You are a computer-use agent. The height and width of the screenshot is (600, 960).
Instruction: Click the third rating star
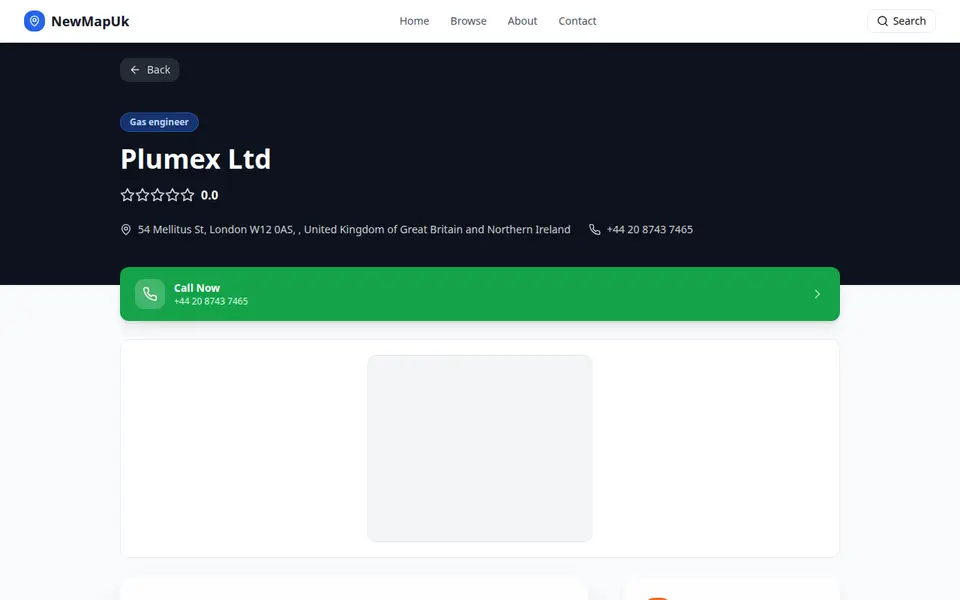[157, 195]
